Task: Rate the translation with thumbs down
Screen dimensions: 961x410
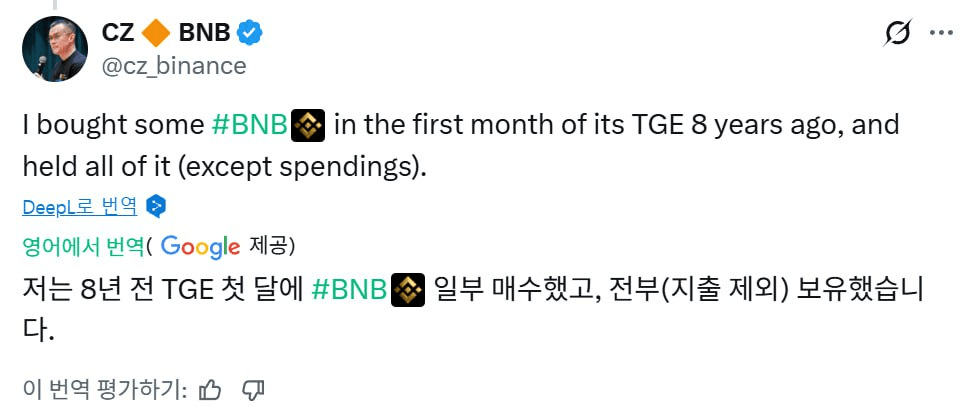Action: (x=253, y=389)
